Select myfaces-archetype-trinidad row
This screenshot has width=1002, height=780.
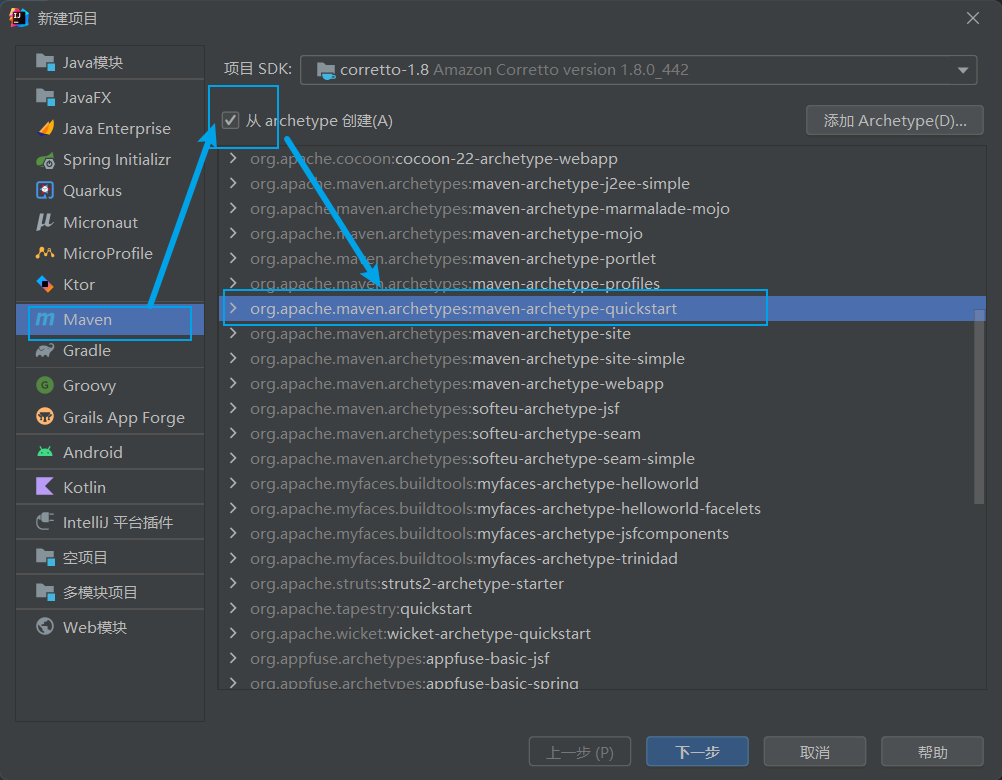pyautogui.click(x=601, y=558)
